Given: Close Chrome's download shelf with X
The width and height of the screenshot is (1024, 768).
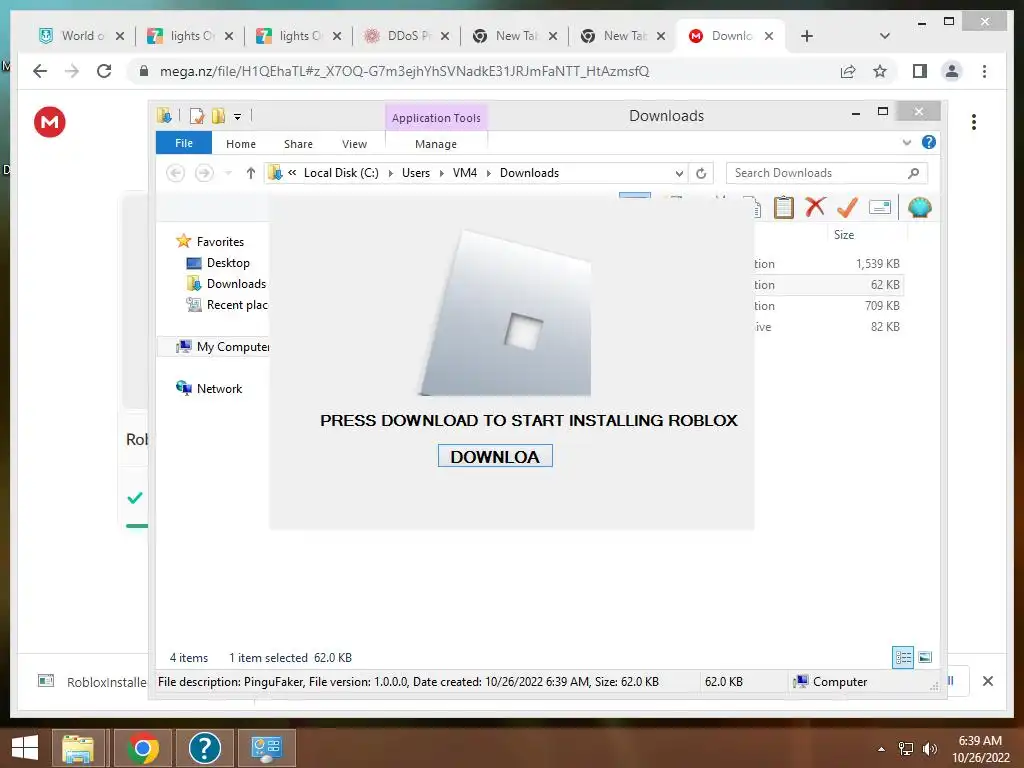Looking at the screenshot, I should click(x=988, y=681).
